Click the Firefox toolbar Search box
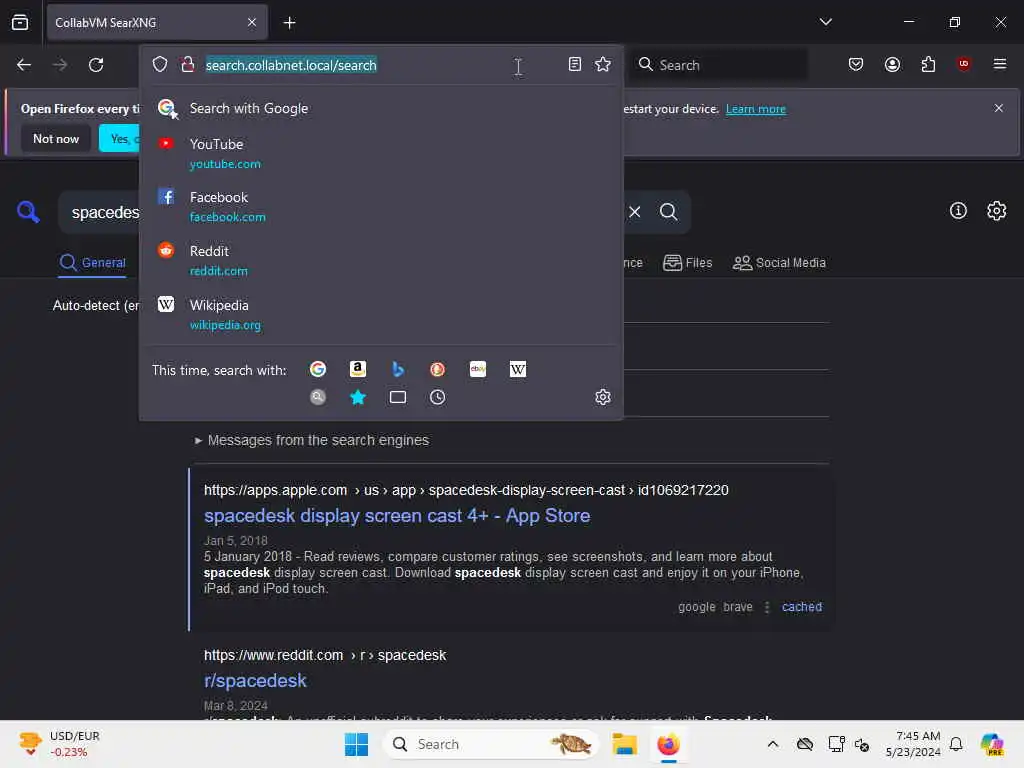This screenshot has width=1024, height=768. coord(718,65)
